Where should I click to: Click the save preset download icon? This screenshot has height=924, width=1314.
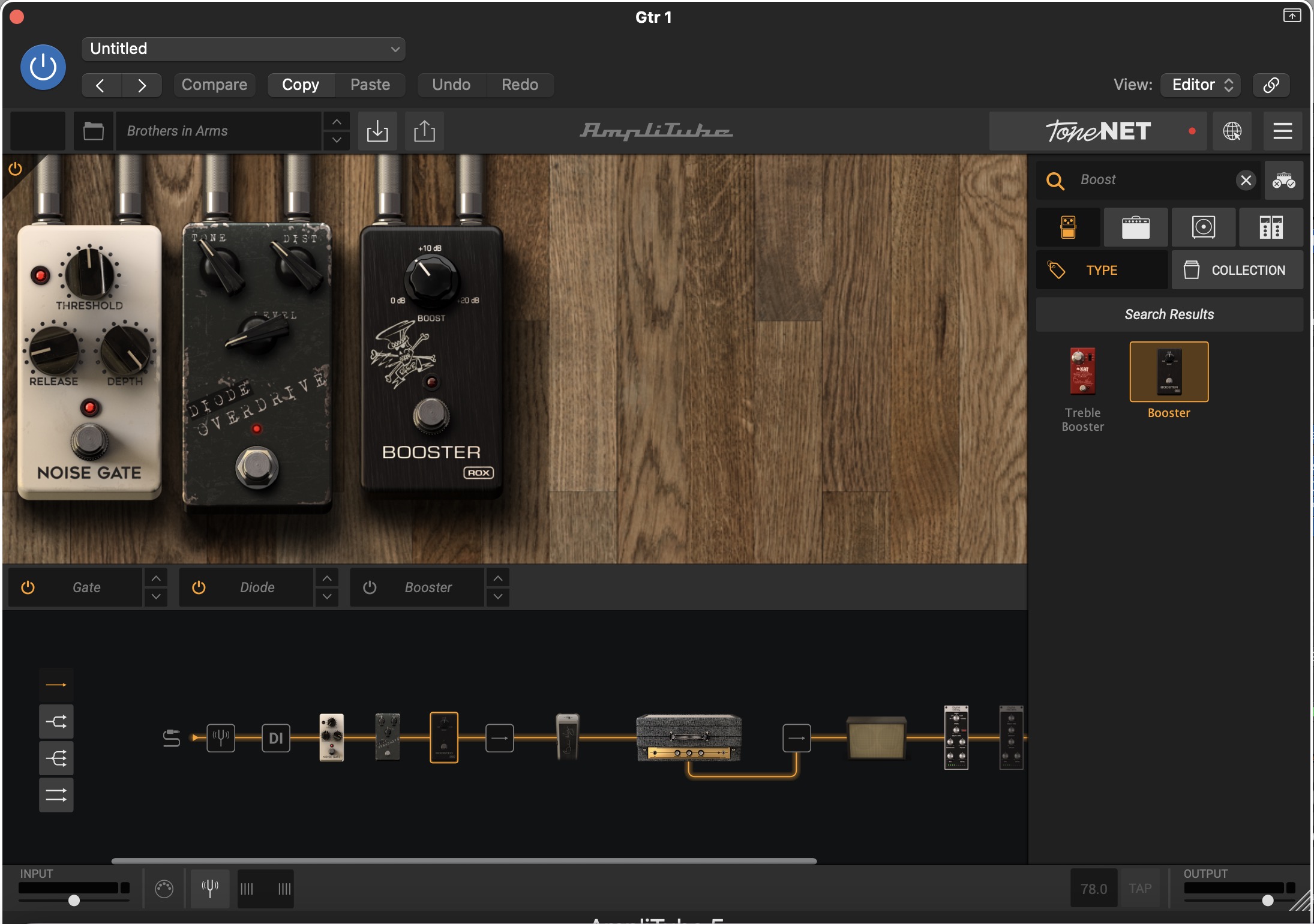[x=377, y=131]
